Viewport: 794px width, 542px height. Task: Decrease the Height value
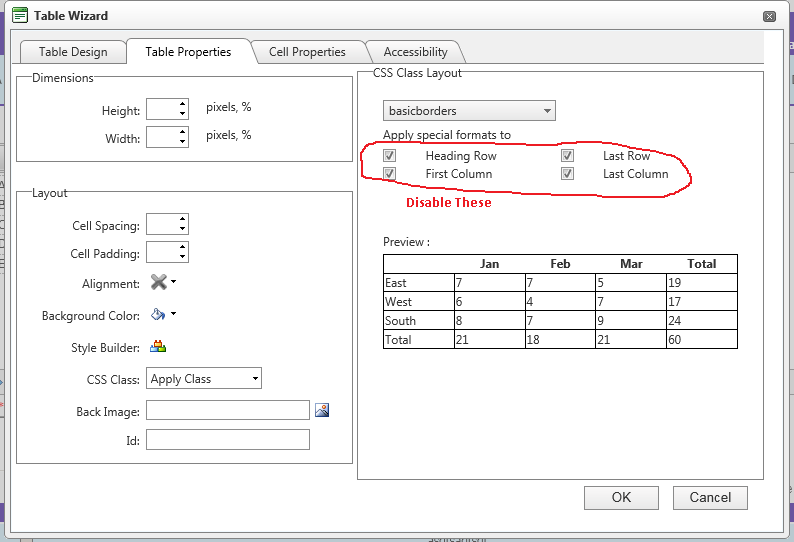182,113
